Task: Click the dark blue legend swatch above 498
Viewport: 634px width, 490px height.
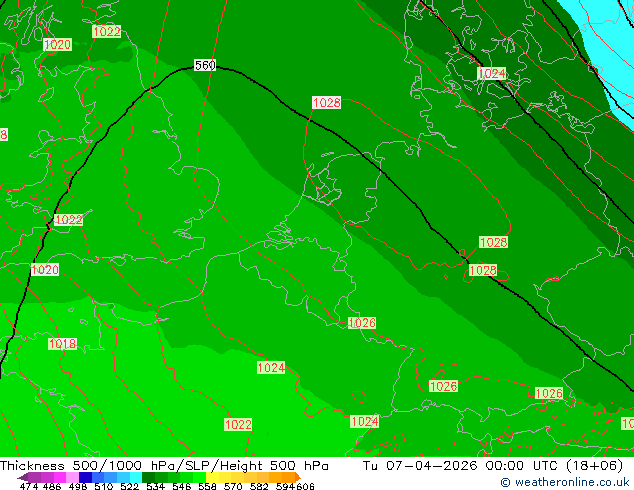Action: pyautogui.click(x=85, y=477)
